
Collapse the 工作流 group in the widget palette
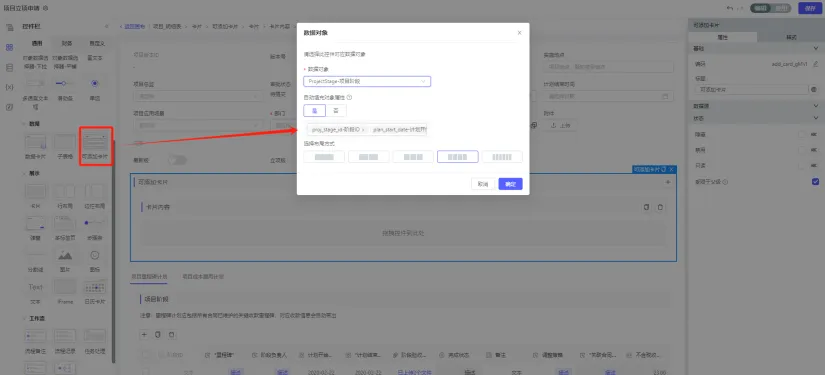[x=24, y=318]
